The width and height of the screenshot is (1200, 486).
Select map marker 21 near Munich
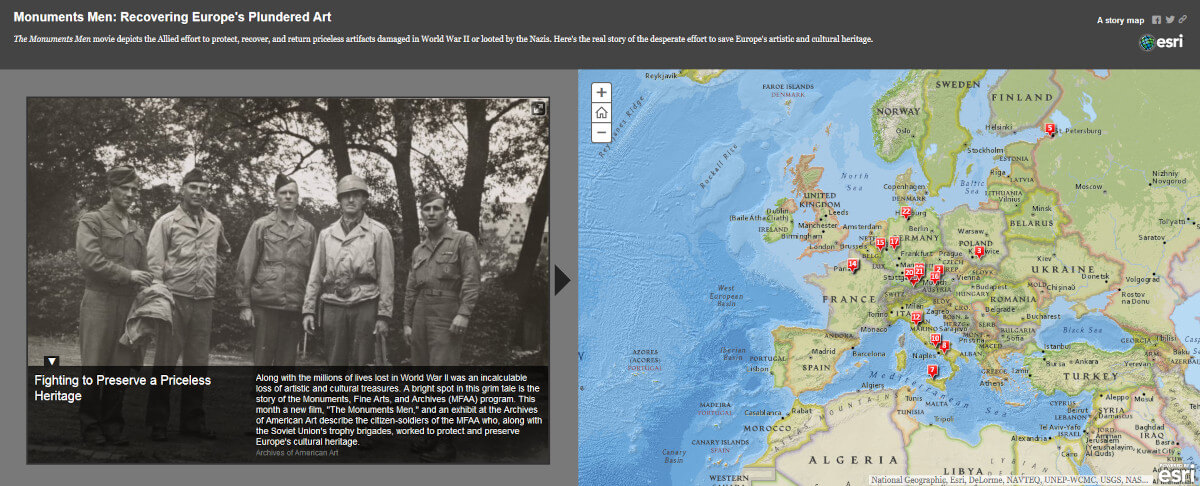920,272
